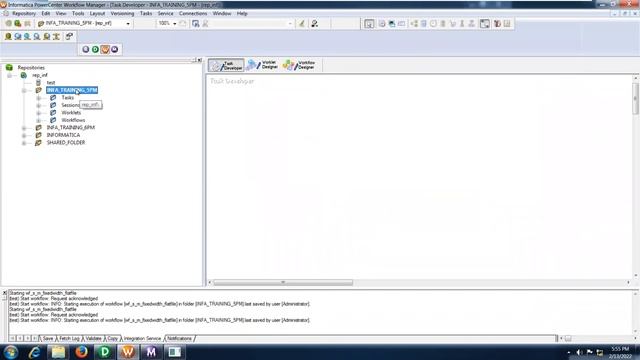Switch to the Copy output tab

tap(113, 338)
